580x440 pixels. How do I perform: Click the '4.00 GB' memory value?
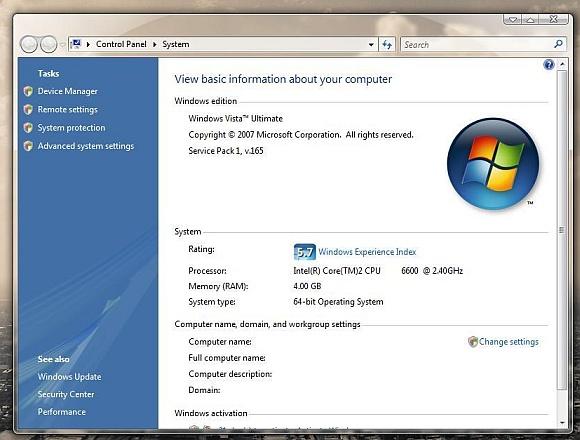(x=307, y=286)
